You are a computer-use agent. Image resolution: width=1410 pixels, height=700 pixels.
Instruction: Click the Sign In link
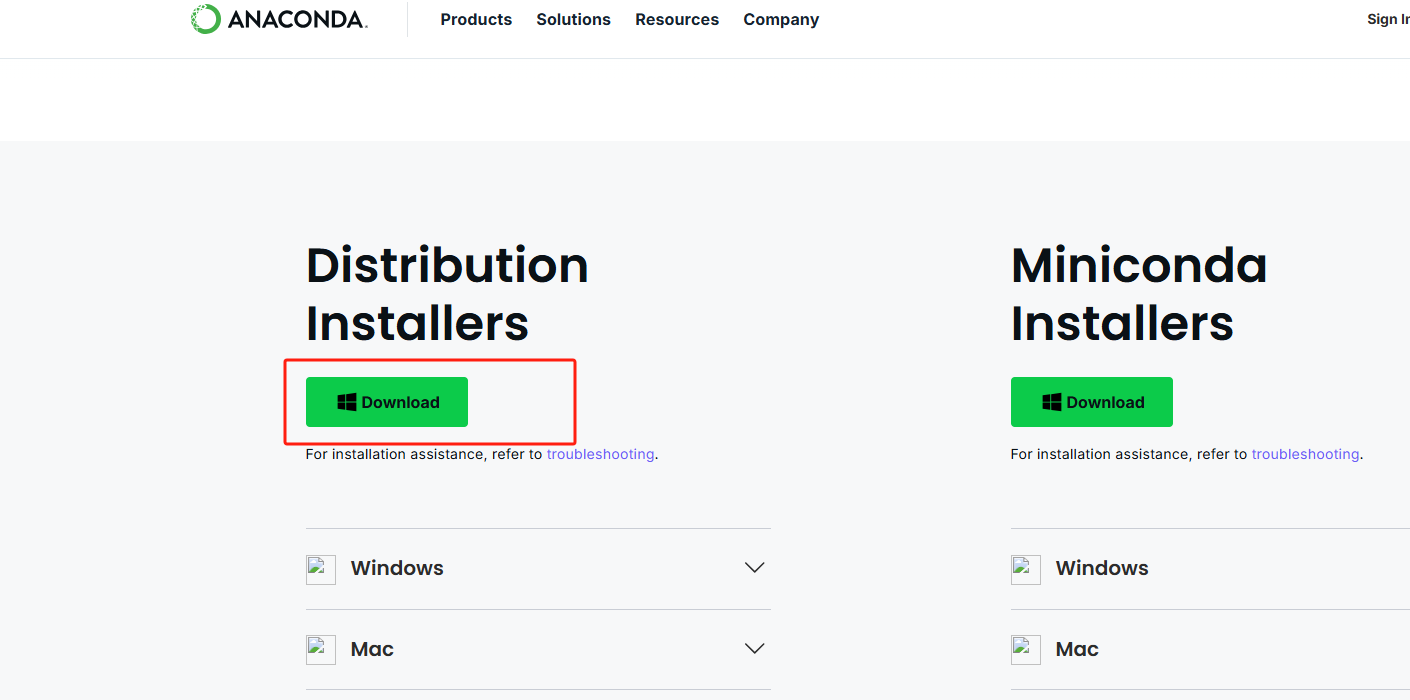[1388, 19]
